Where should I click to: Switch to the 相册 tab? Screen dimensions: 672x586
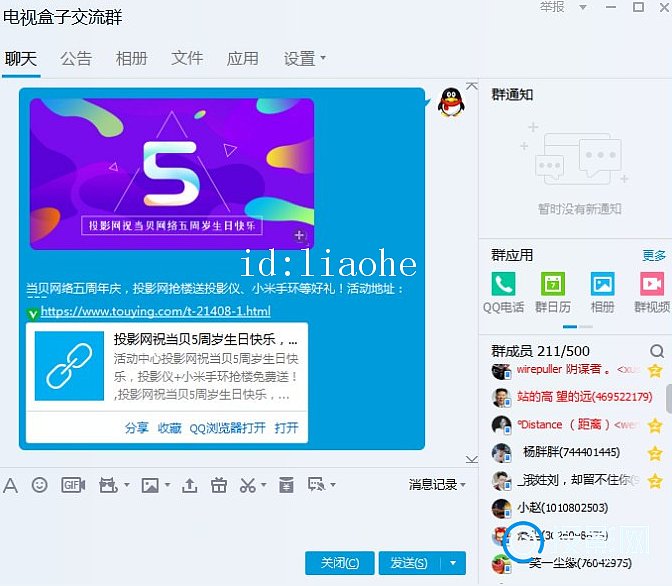click(x=132, y=59)
